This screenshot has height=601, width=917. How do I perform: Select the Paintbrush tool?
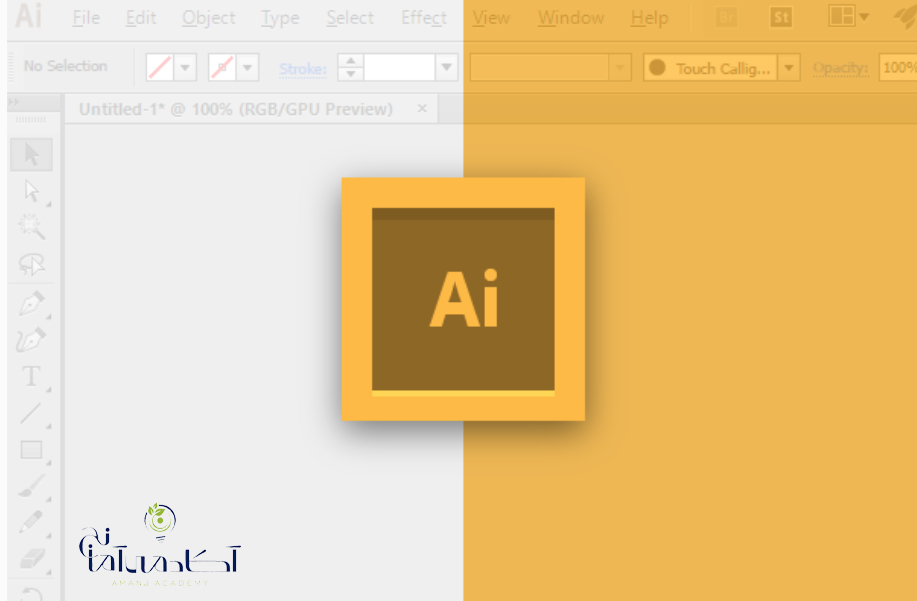click(32, 486)
